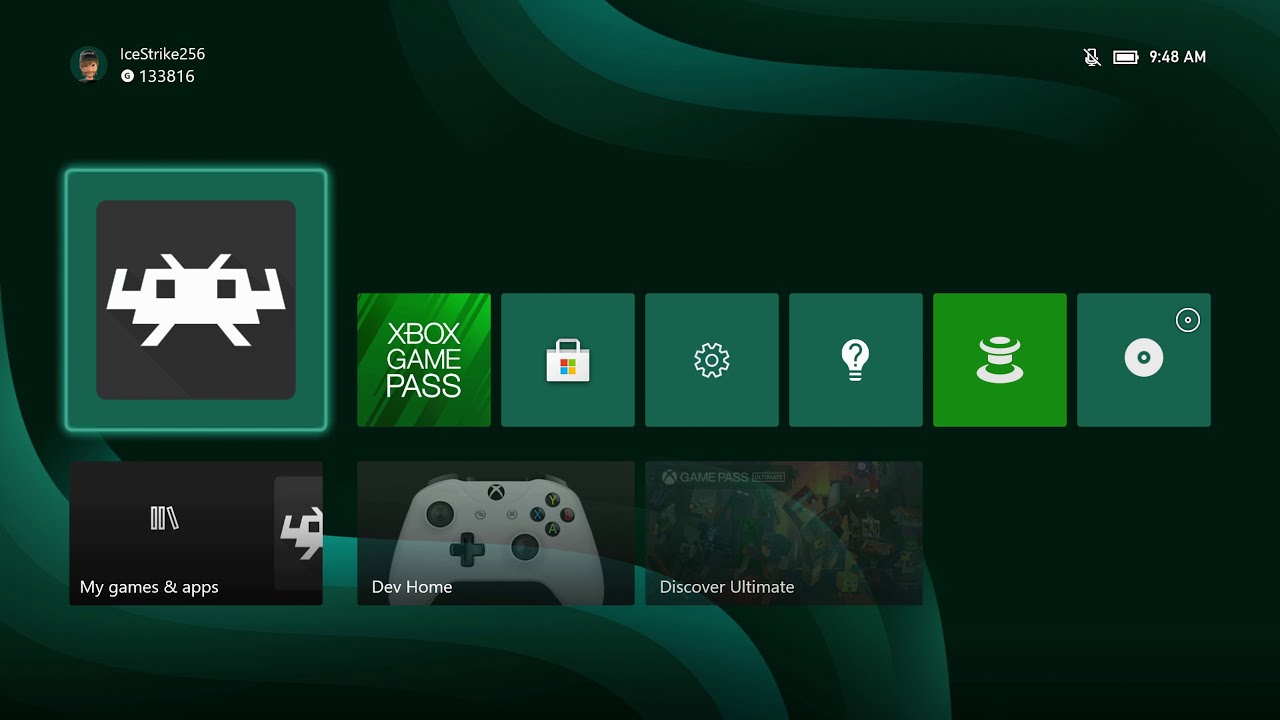This screenshot has height=720, width=1280.
Task: Open the Dev Home tile
Action: [496, 533]
